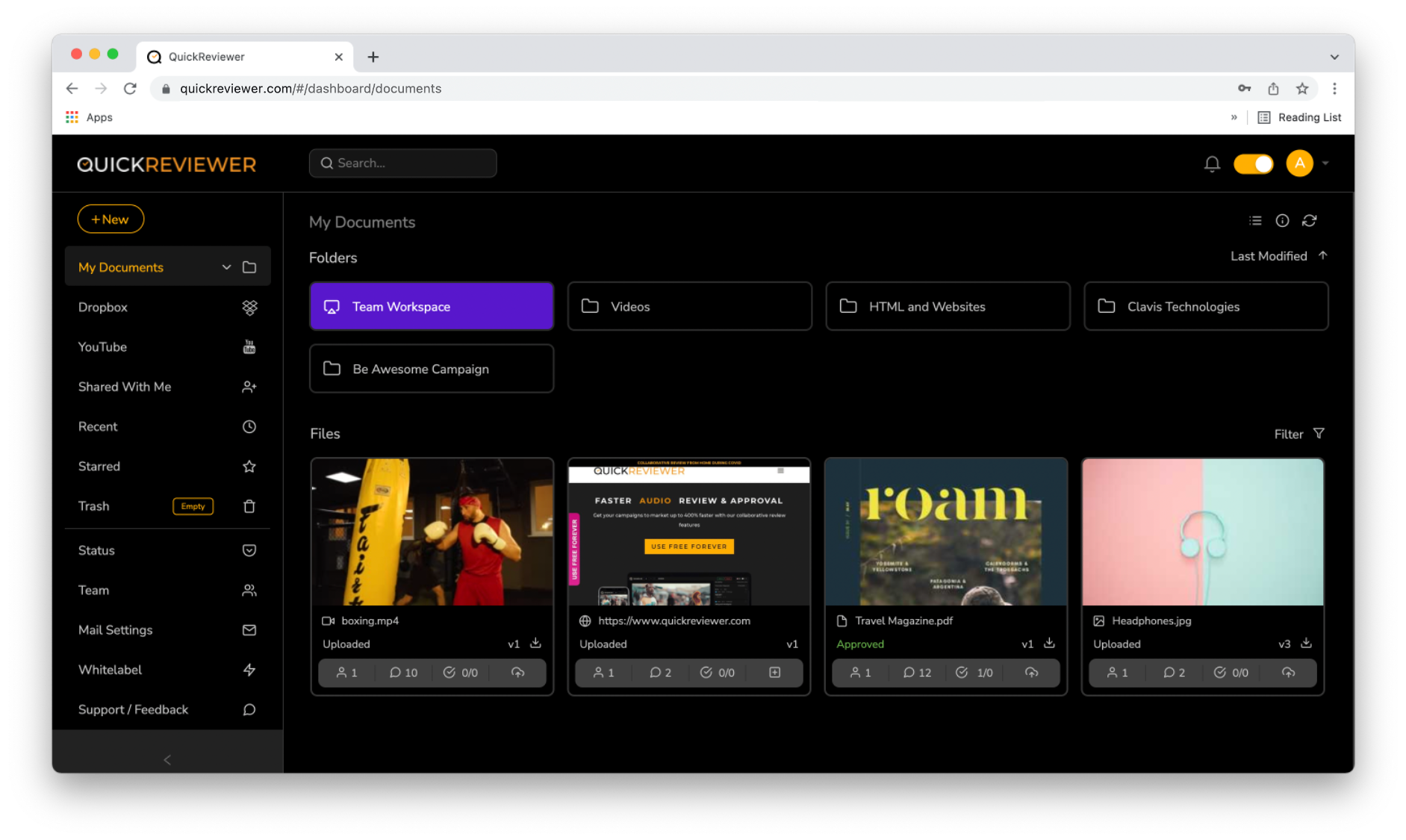
Task: Share the page from address bar
Action: [x=1273, y=89]
